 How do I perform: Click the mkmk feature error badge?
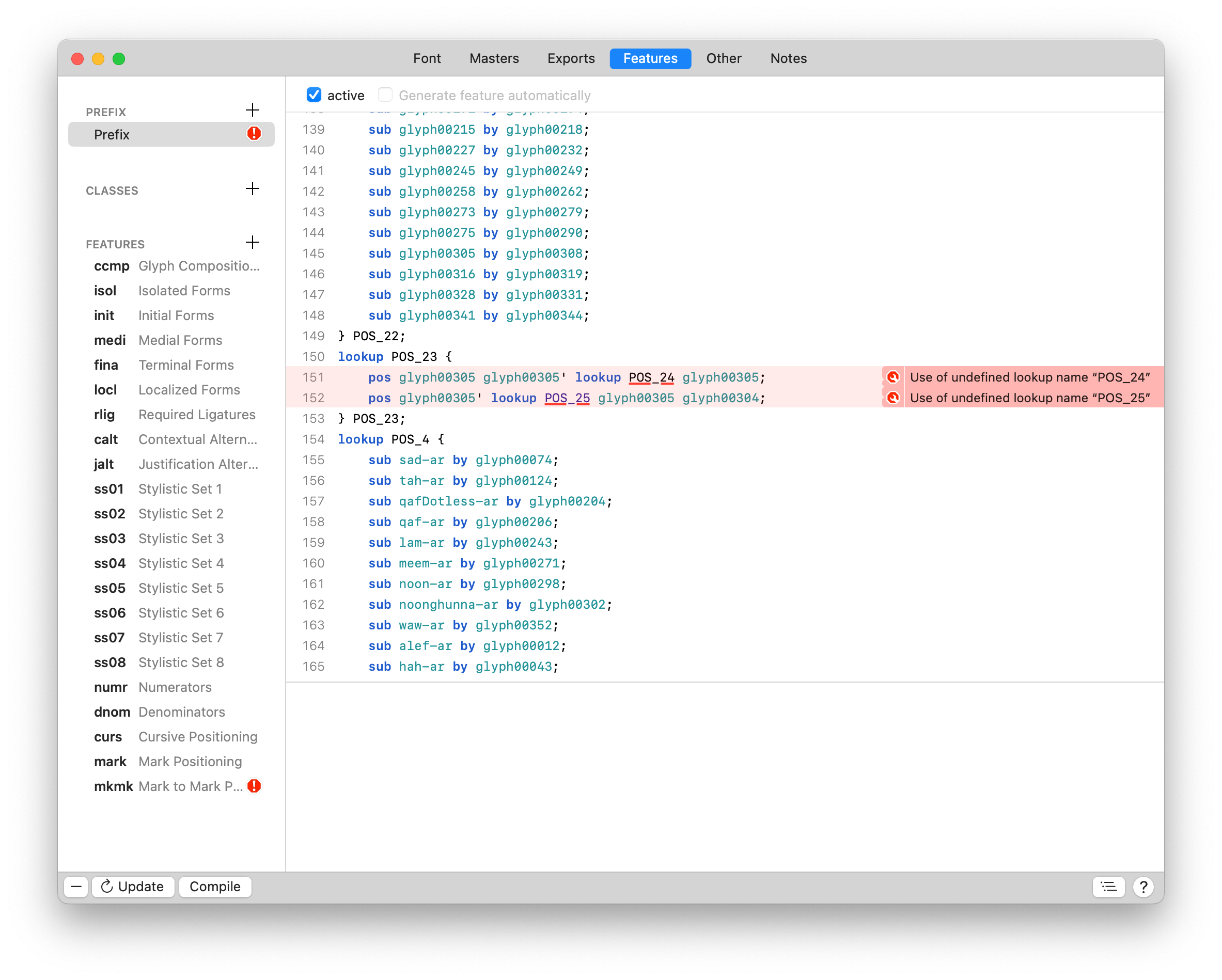coord(254,786)
